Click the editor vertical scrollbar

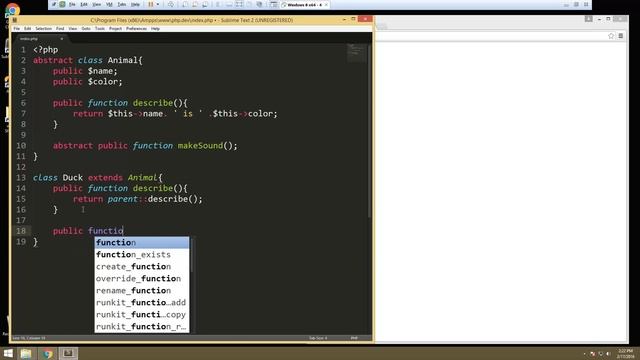369,131
